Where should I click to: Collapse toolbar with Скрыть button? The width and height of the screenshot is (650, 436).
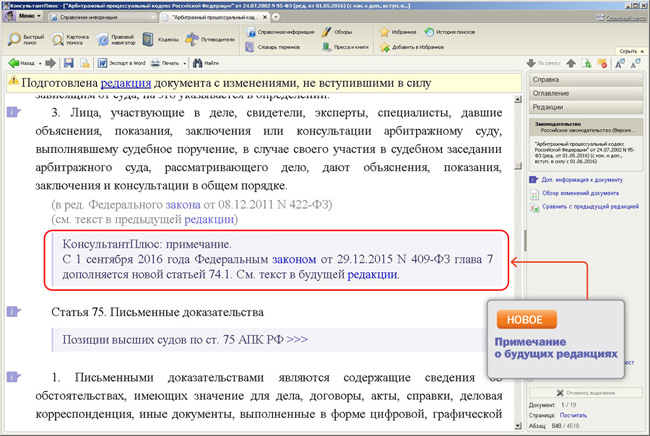[631, 51]
